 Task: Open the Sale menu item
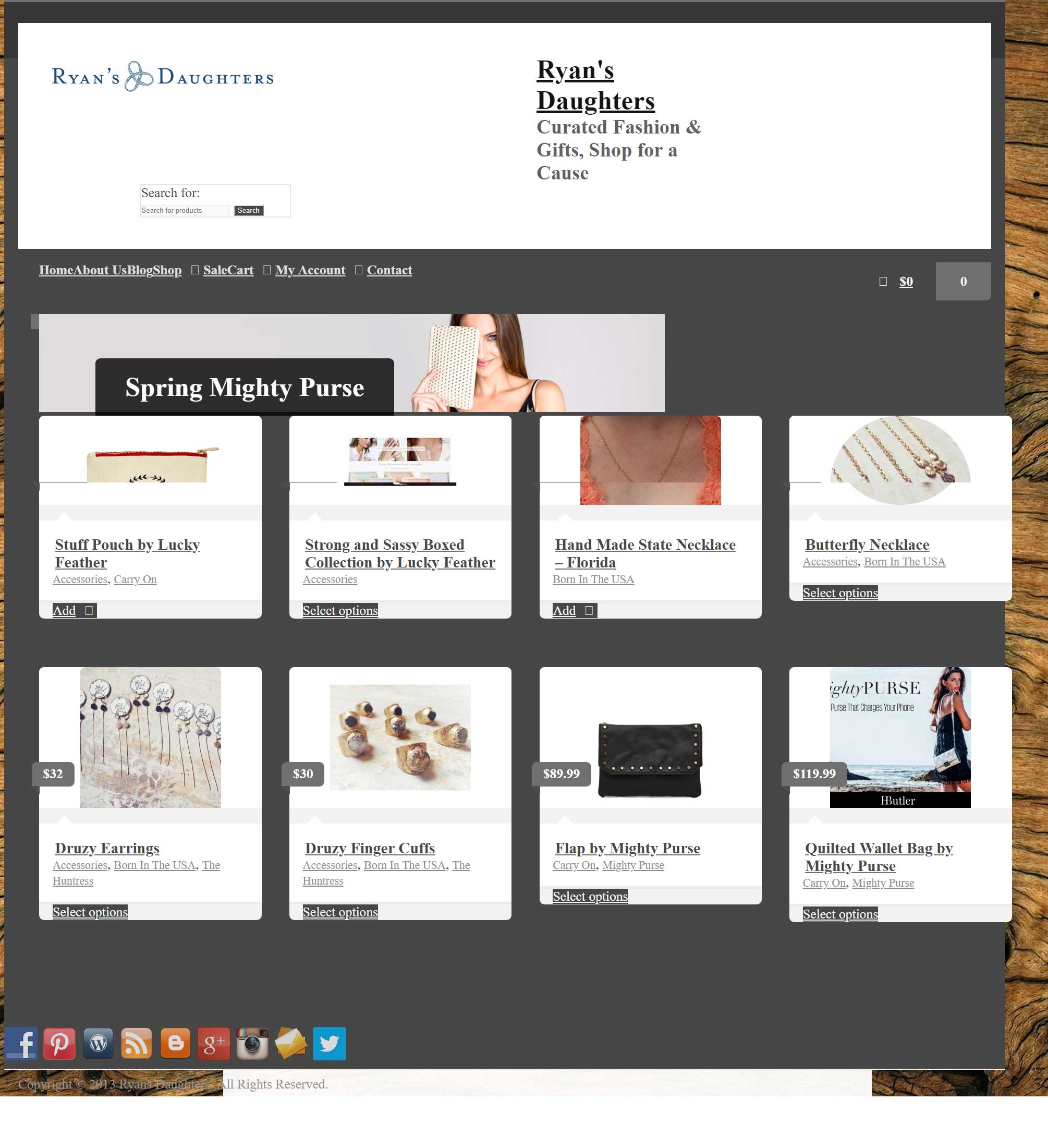(215, 270)
